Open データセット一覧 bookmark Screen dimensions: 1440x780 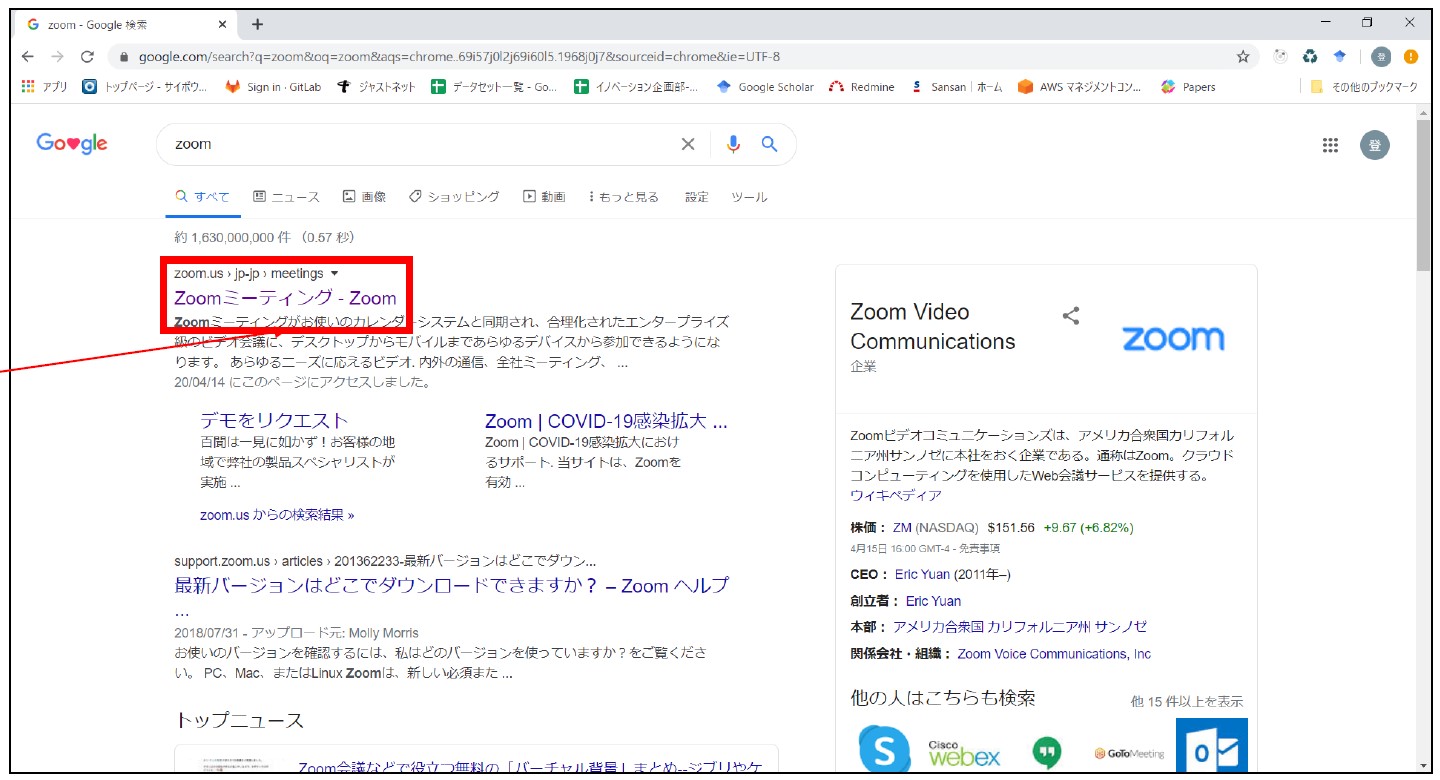(x=494, y=87)
